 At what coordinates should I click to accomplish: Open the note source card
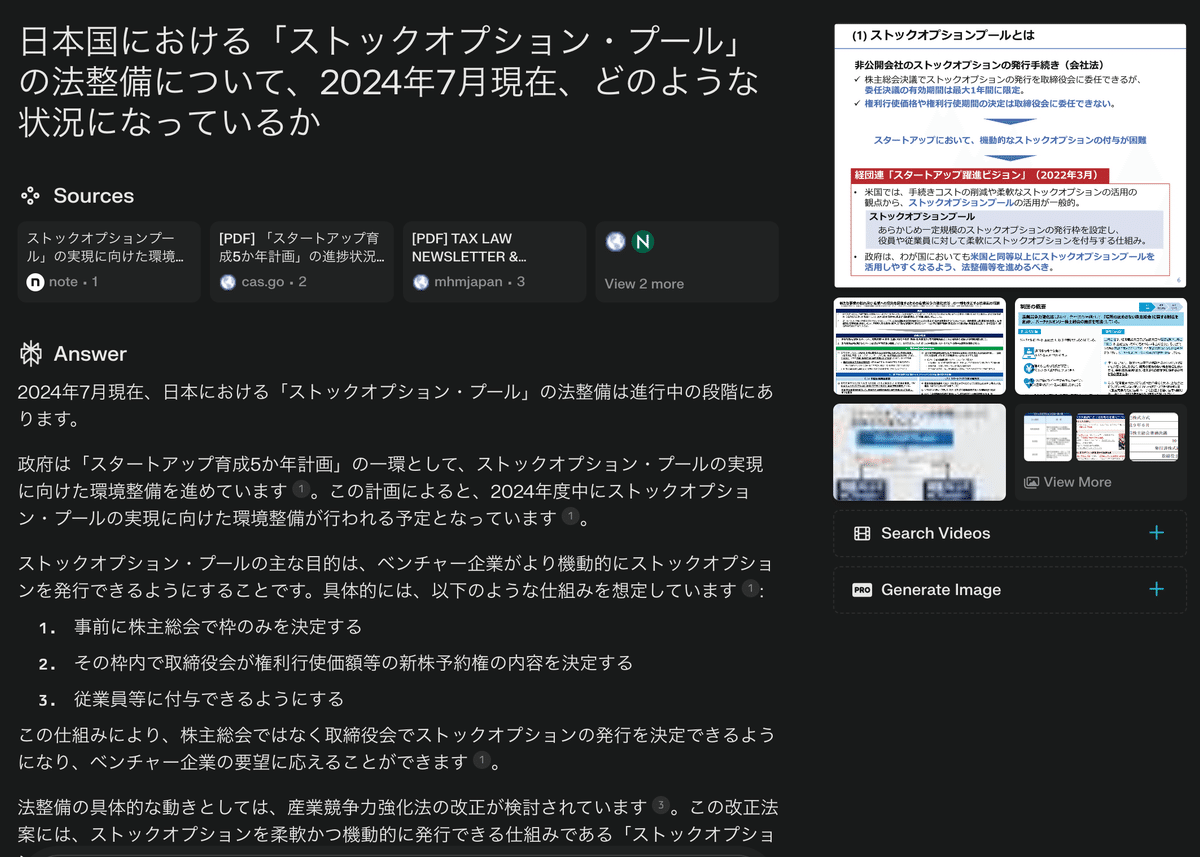point(109,262)
